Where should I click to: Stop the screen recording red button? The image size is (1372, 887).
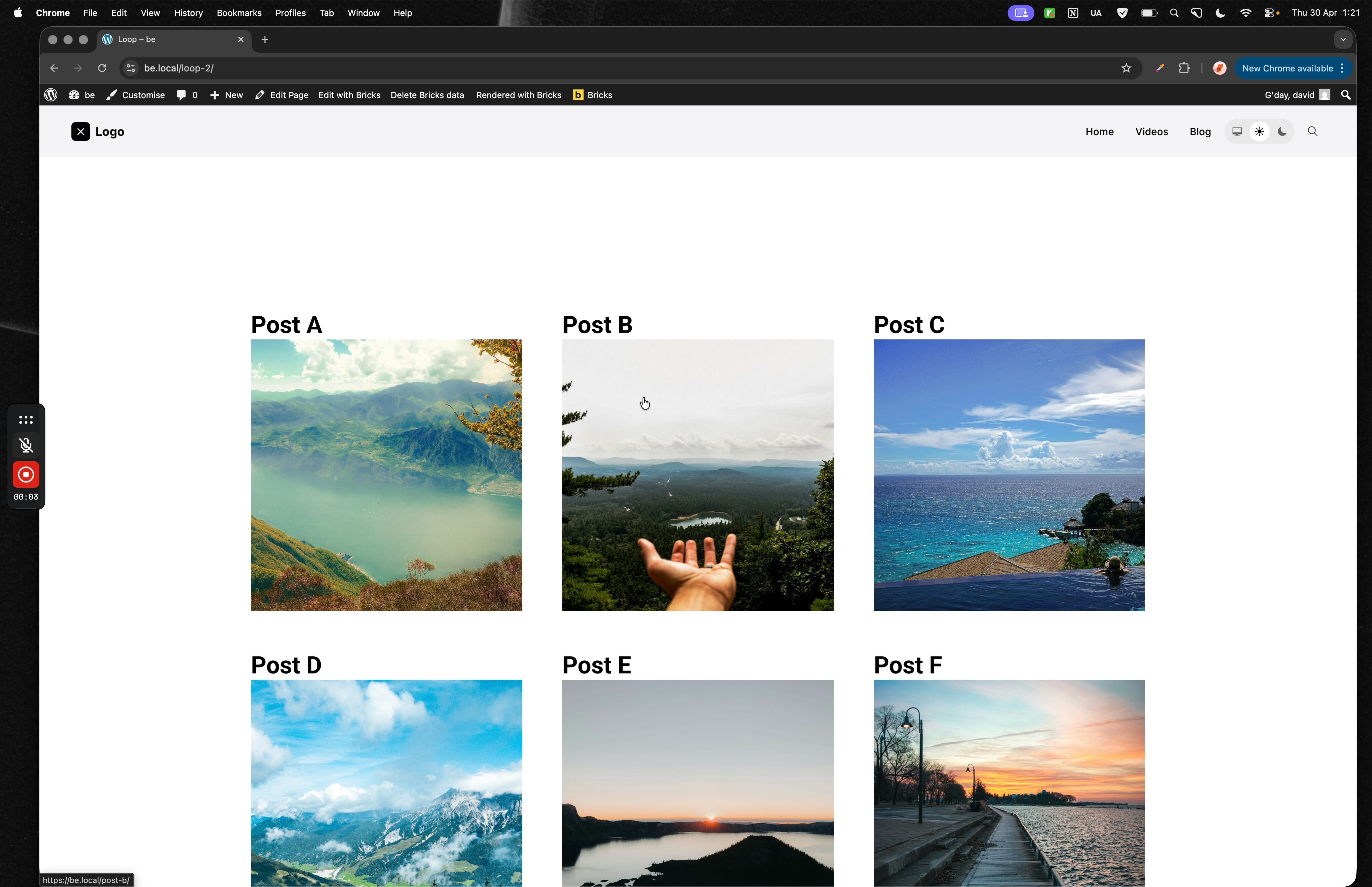click(26, 475)
